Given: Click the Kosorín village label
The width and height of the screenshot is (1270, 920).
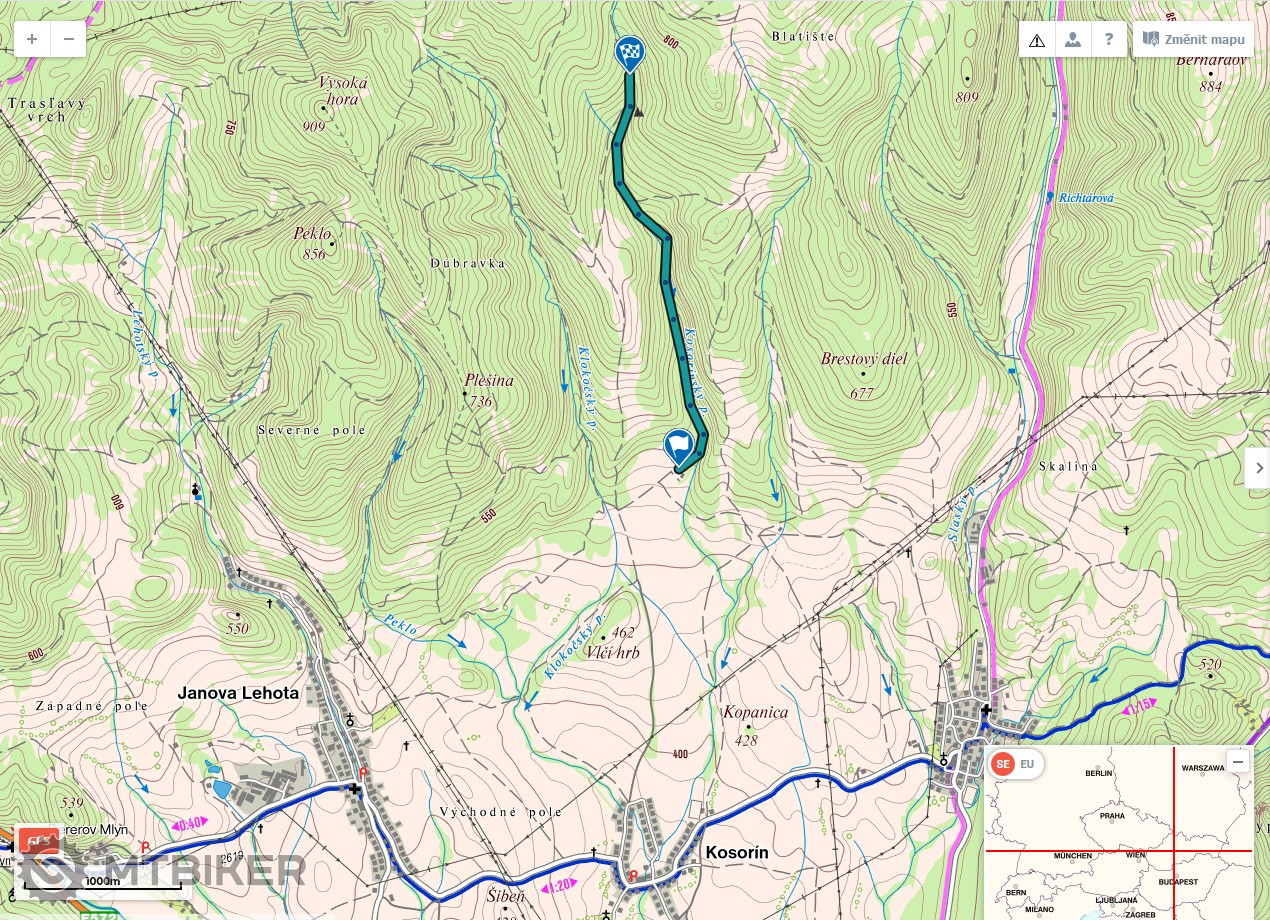Looking at the screenshot, I should click(x=737, y=853).
